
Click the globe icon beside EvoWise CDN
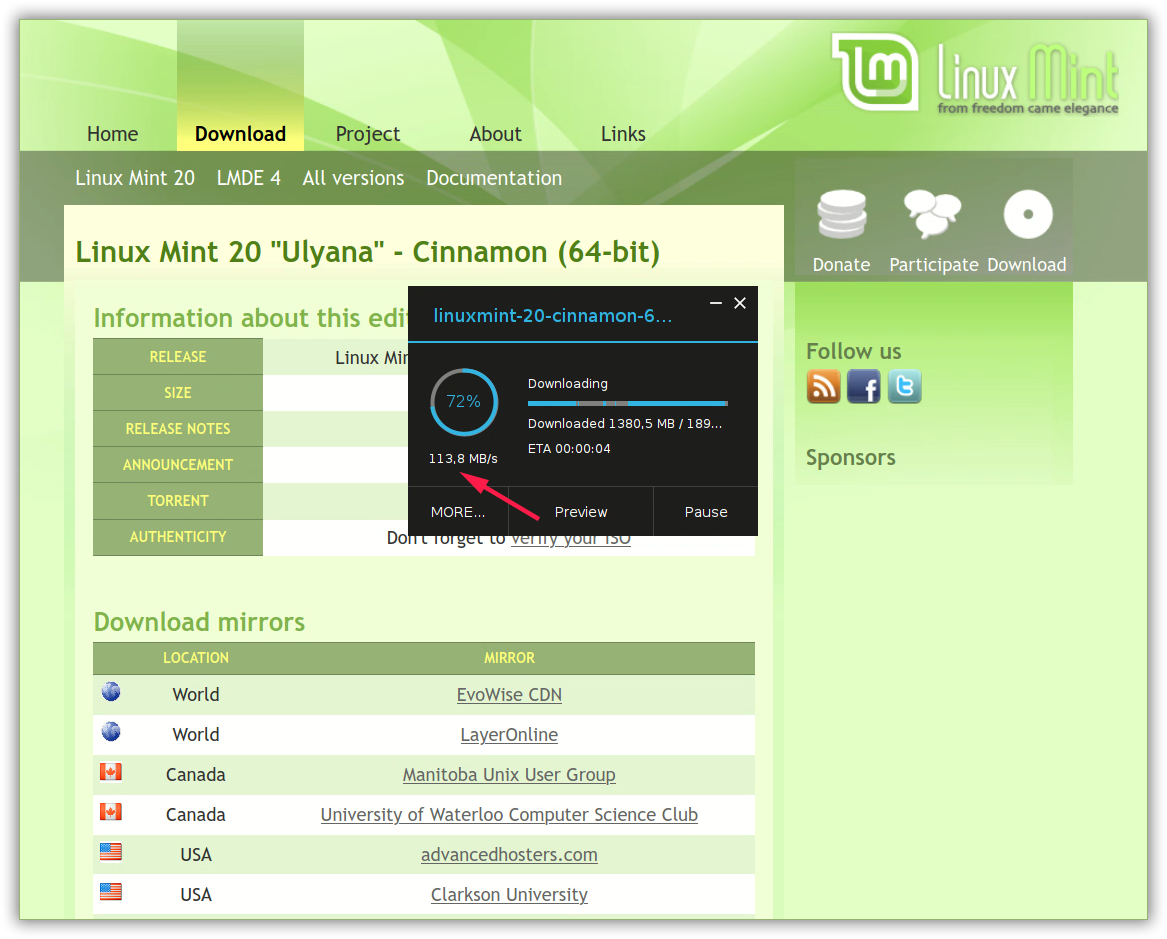pyautogui.click(x=111, y=692)
